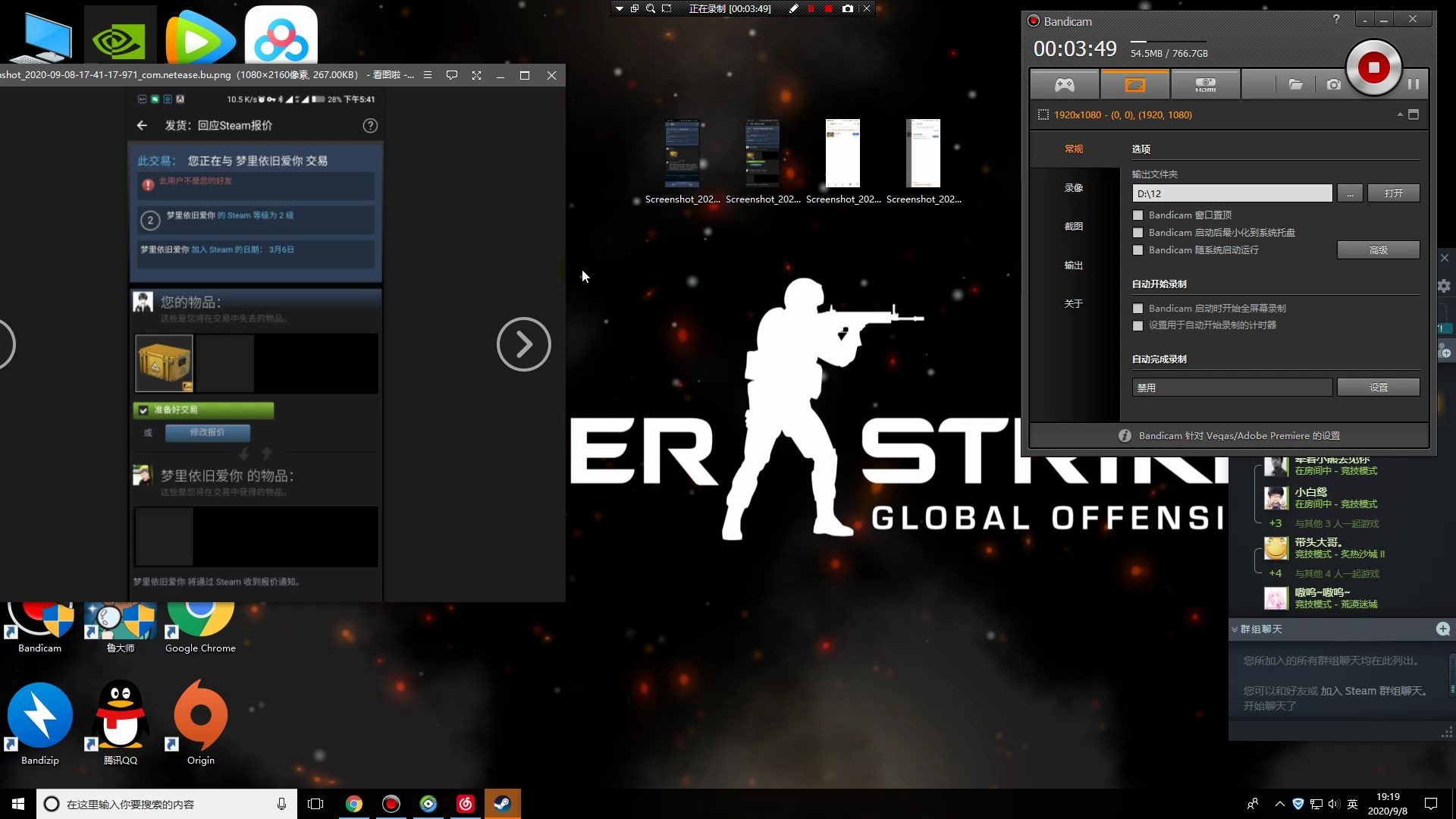The height and width of the screenshot is (819, 1456).
Task: Show hidden system tray icons chevron
Action: coord(1280,804)
